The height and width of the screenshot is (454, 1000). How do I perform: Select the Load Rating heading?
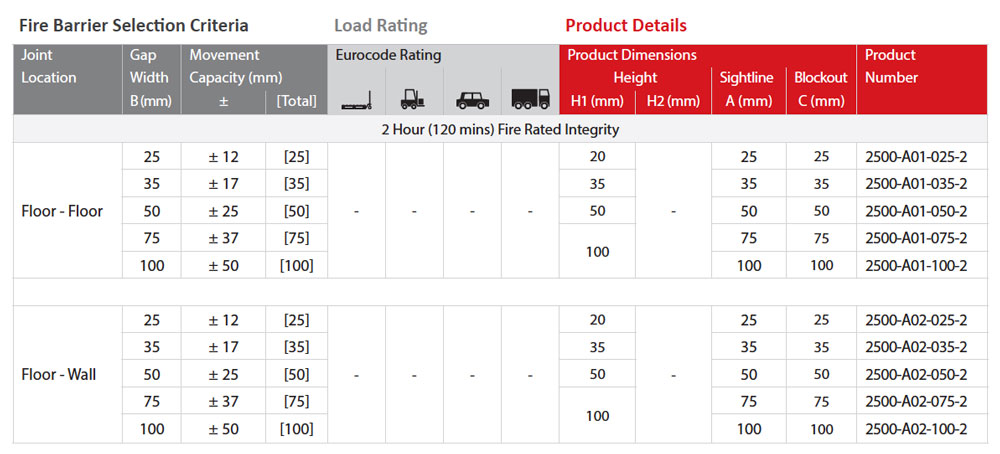[381, 26]
